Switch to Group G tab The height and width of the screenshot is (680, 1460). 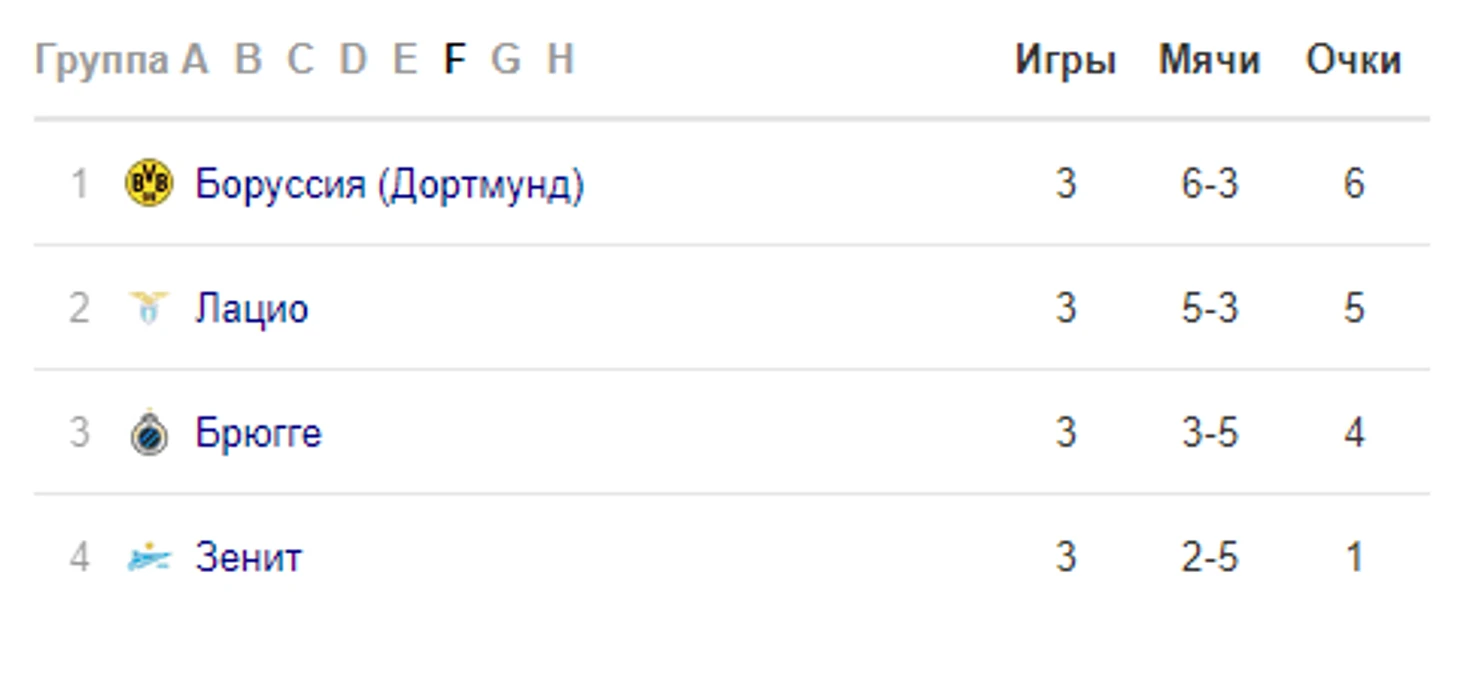click(x=506, y=61)
